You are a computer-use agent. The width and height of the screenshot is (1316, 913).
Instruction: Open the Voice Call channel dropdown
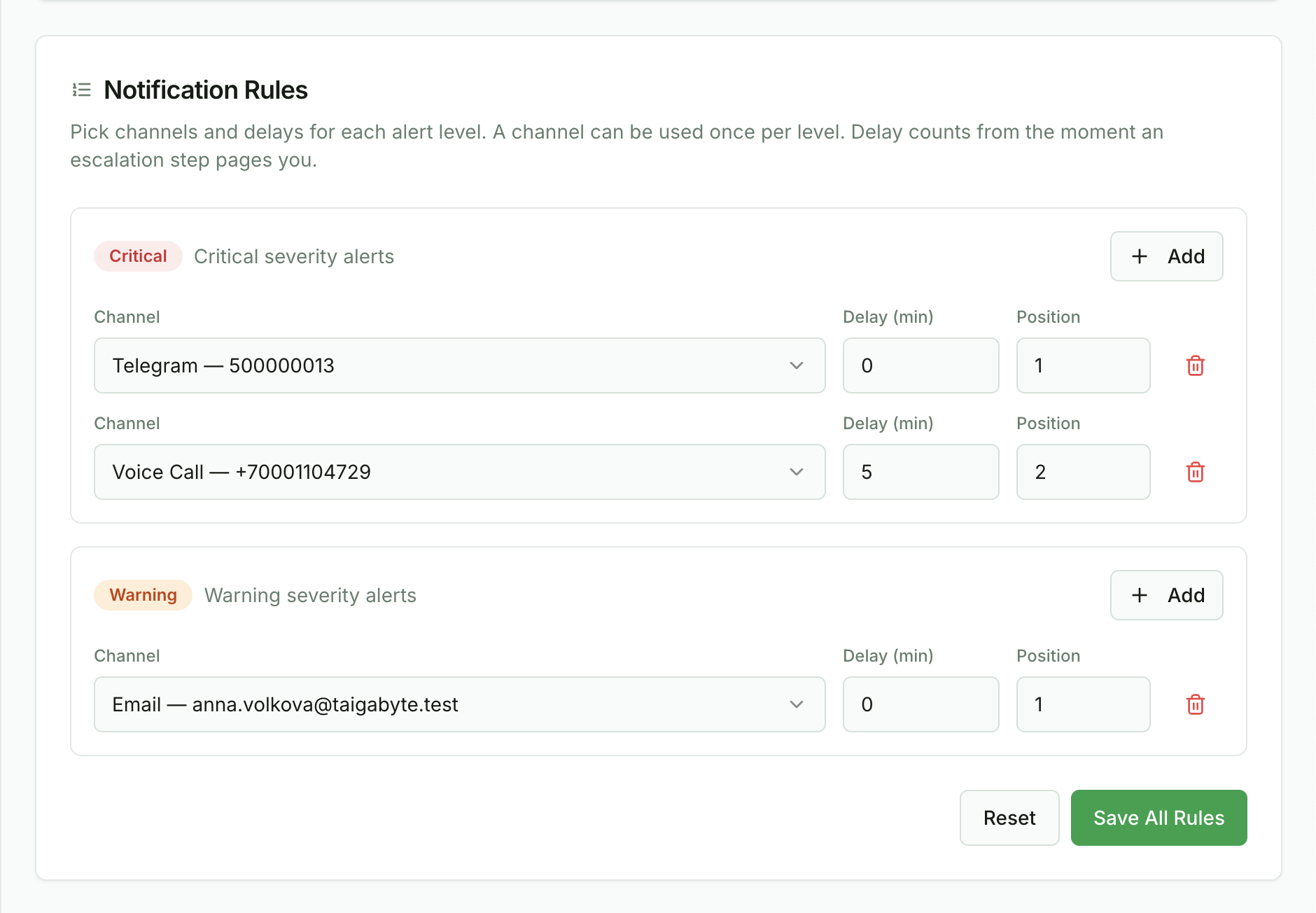point(459,472)
